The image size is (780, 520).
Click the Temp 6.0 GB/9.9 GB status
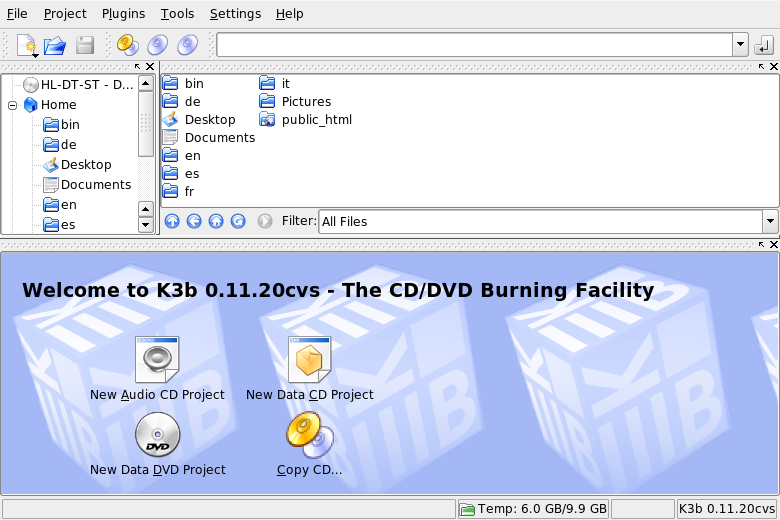(533, 509)
